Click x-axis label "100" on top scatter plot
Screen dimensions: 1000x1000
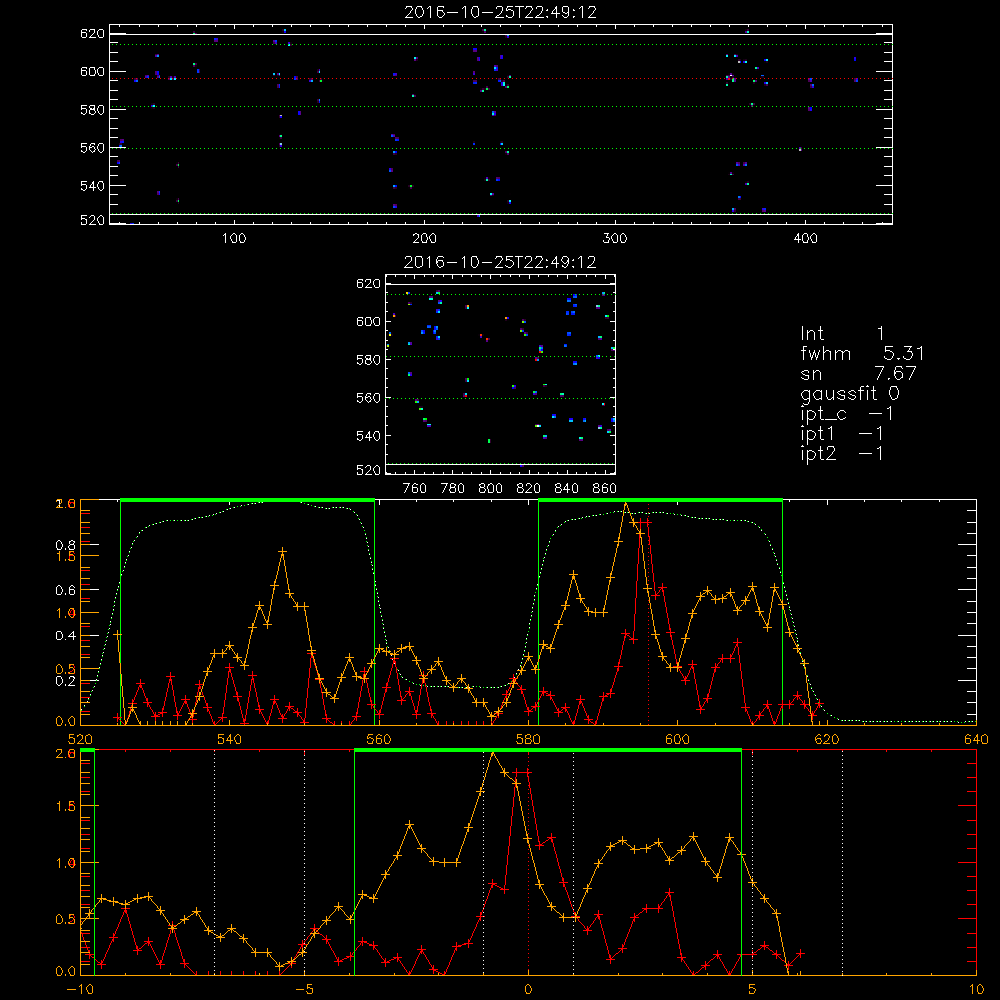[x=234, y=239]
